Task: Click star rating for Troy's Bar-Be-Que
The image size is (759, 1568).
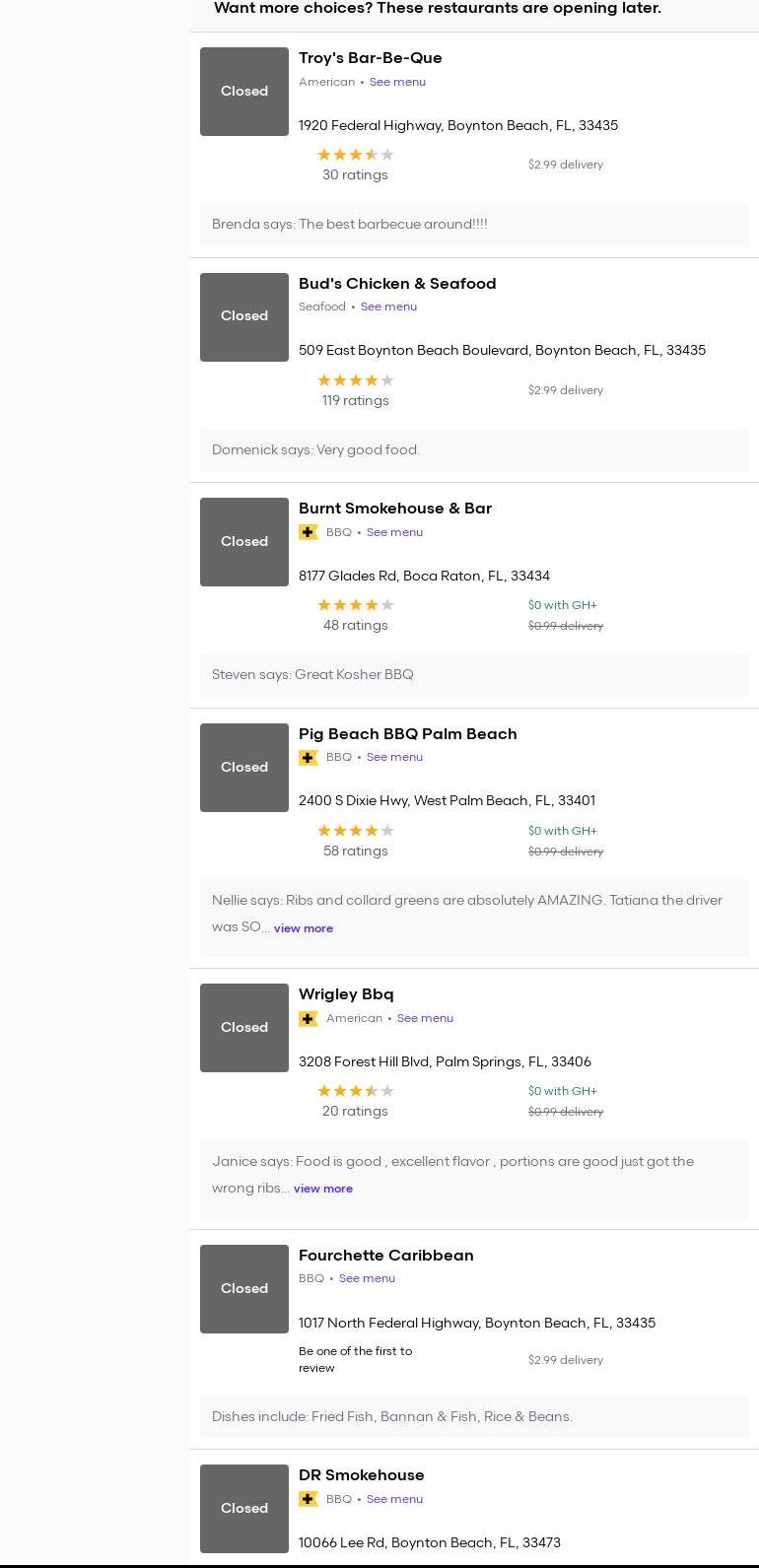Action: (x=355, y=155)
